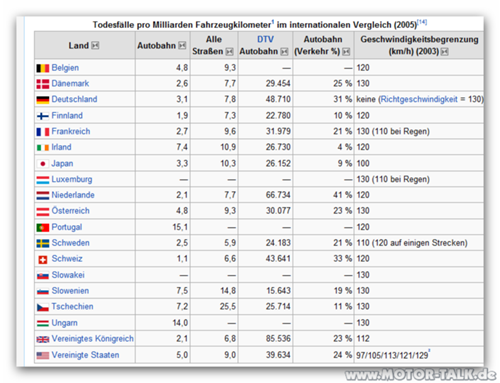500x383 pixels.
Task: Open the Richtgeschwindigkeit link
Action: point(419,99)
